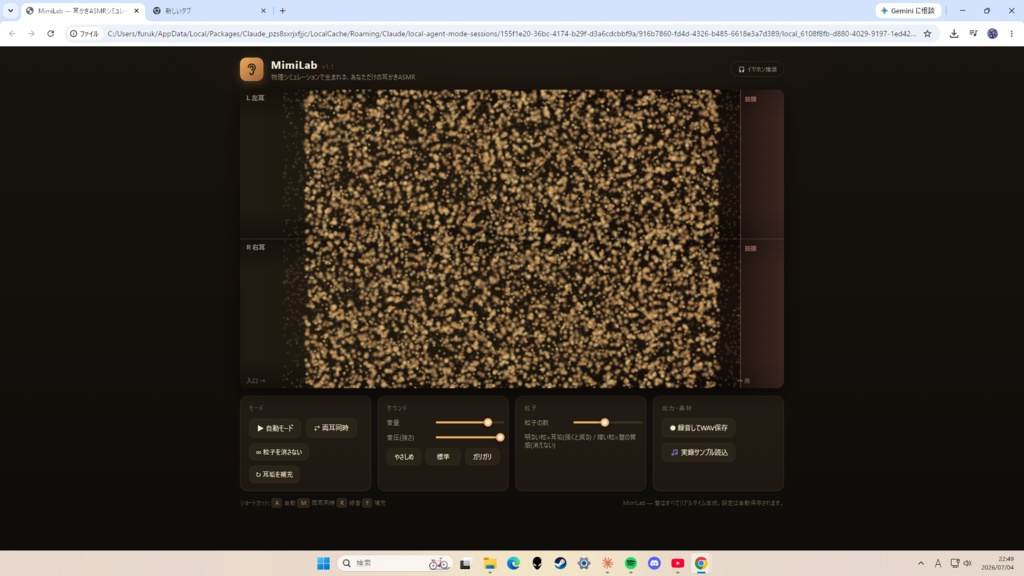Click 耳垢を補充 refill button
The image size is (1024, 576).
tap(274, 475)
